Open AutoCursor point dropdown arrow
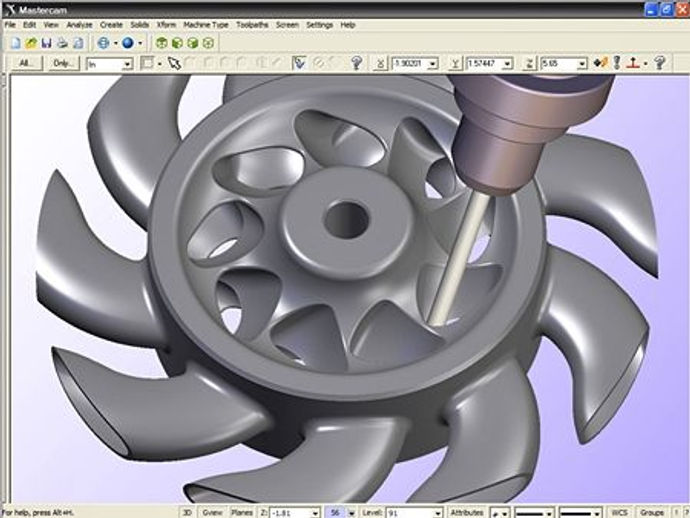 click(645, 64)
